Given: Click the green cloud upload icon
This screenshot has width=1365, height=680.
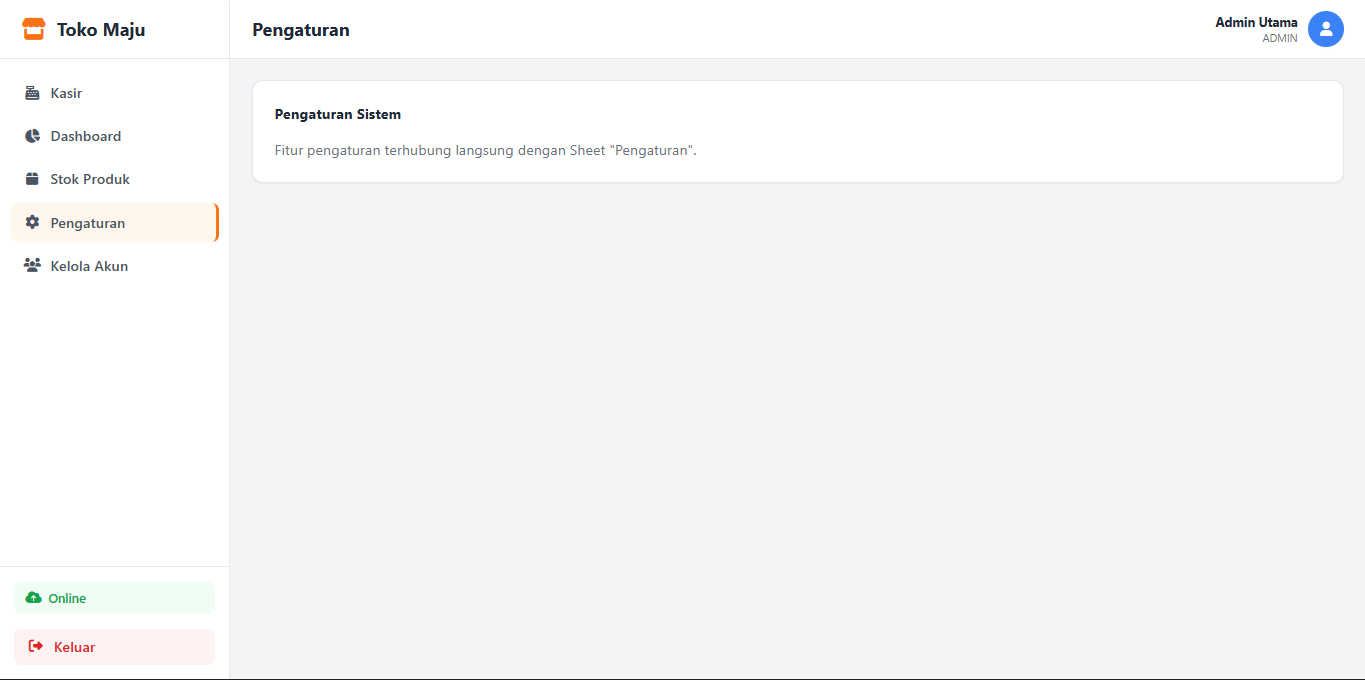Looking at the screenshot, I should (34, 598).
